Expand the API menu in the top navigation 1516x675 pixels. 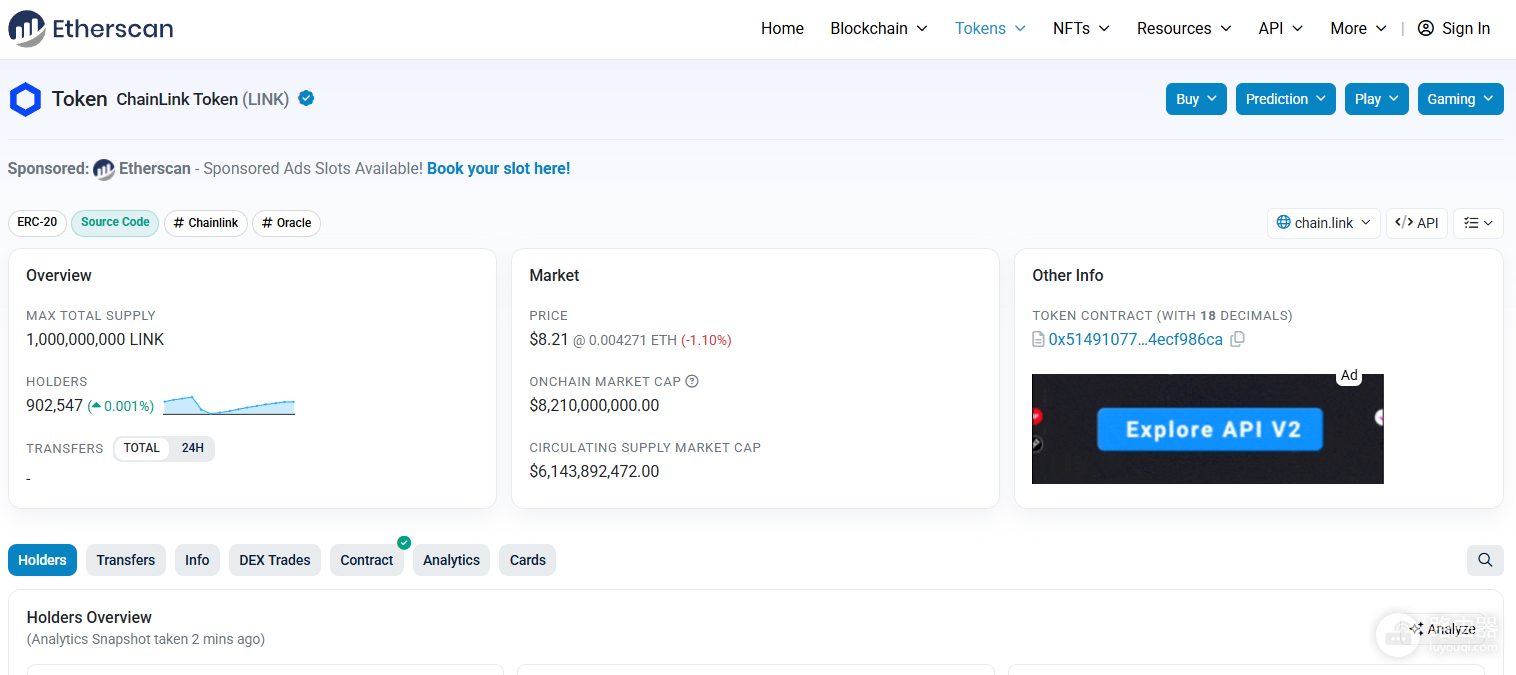point(1281,28)
